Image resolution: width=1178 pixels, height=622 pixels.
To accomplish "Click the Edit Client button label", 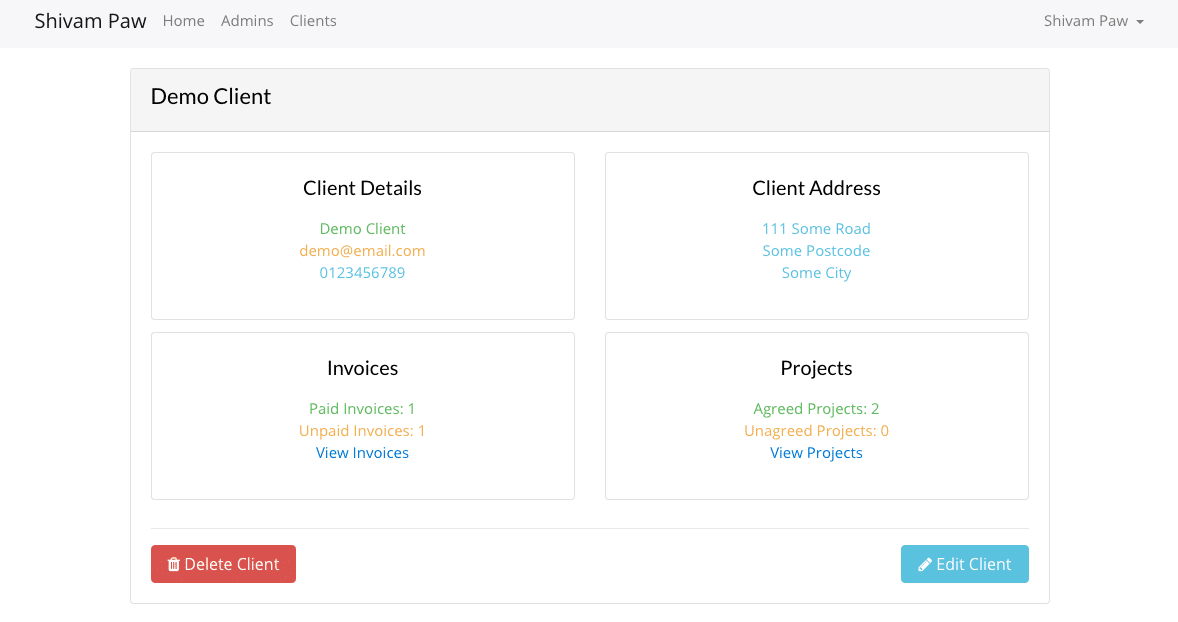I will pyautogui.click(x=974, y=564).
